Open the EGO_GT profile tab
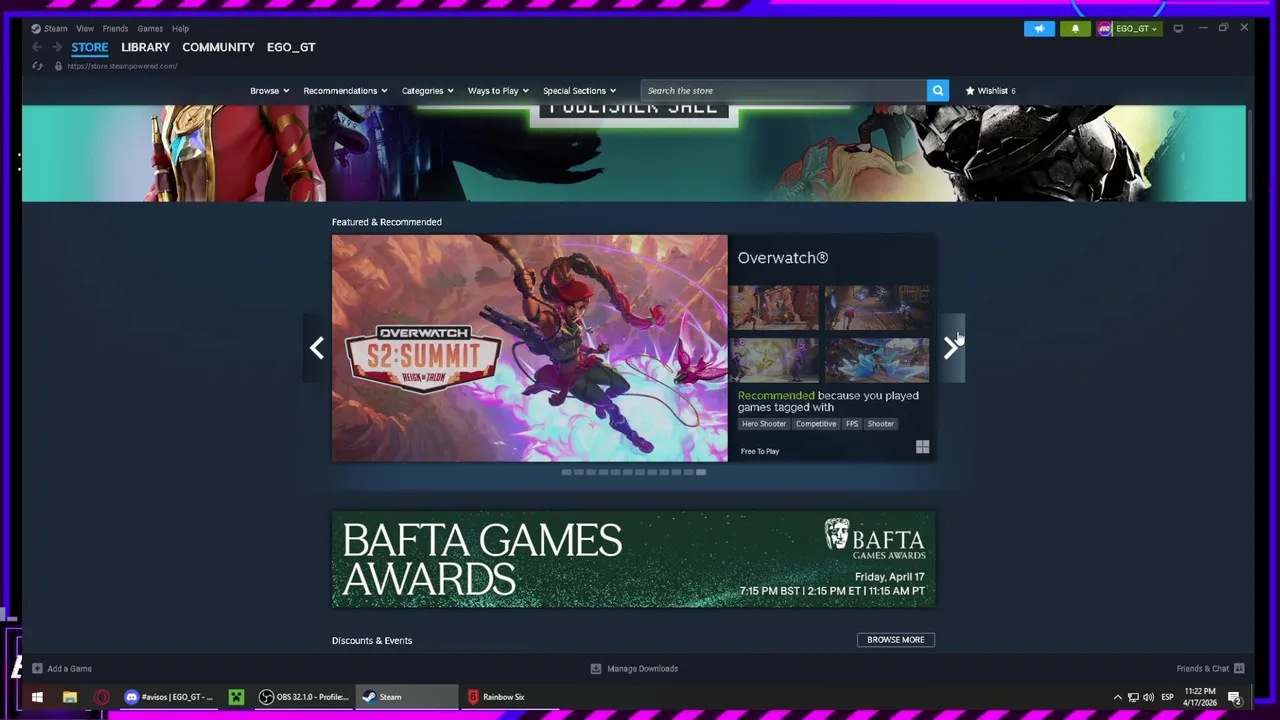 [x=291, y=47]
